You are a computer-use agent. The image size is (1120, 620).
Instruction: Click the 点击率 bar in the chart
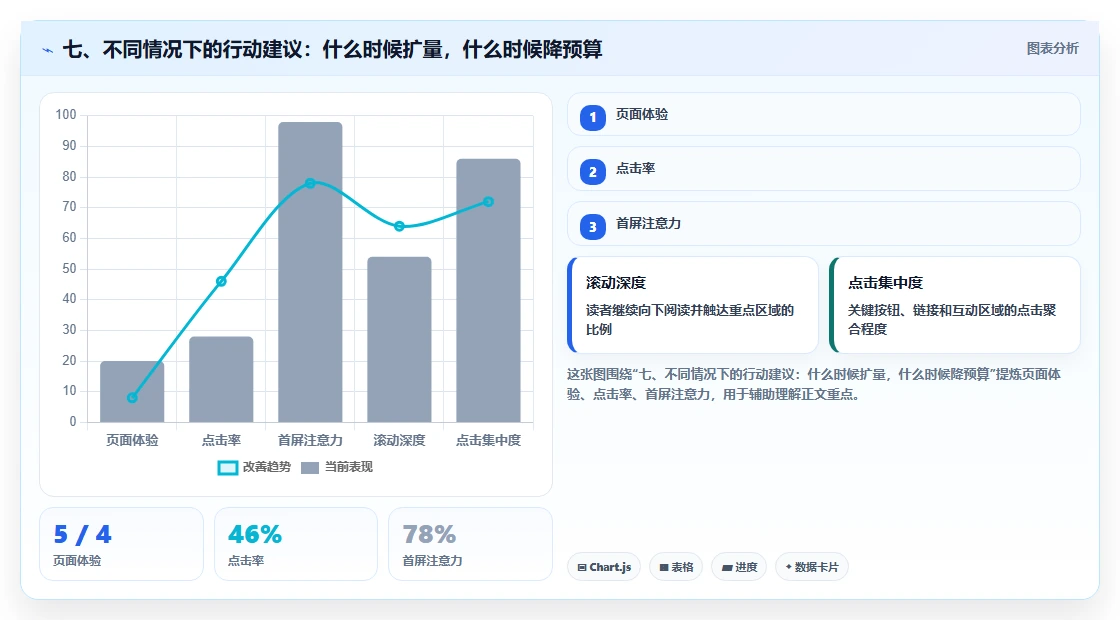[x=221, y=379]
